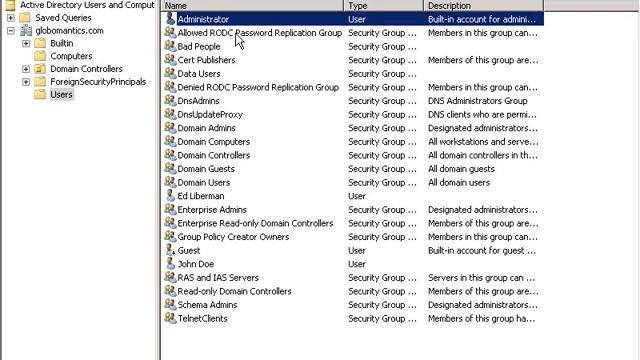
Task: Select the Schema Admins name text
Action: [x=207, y=305]
